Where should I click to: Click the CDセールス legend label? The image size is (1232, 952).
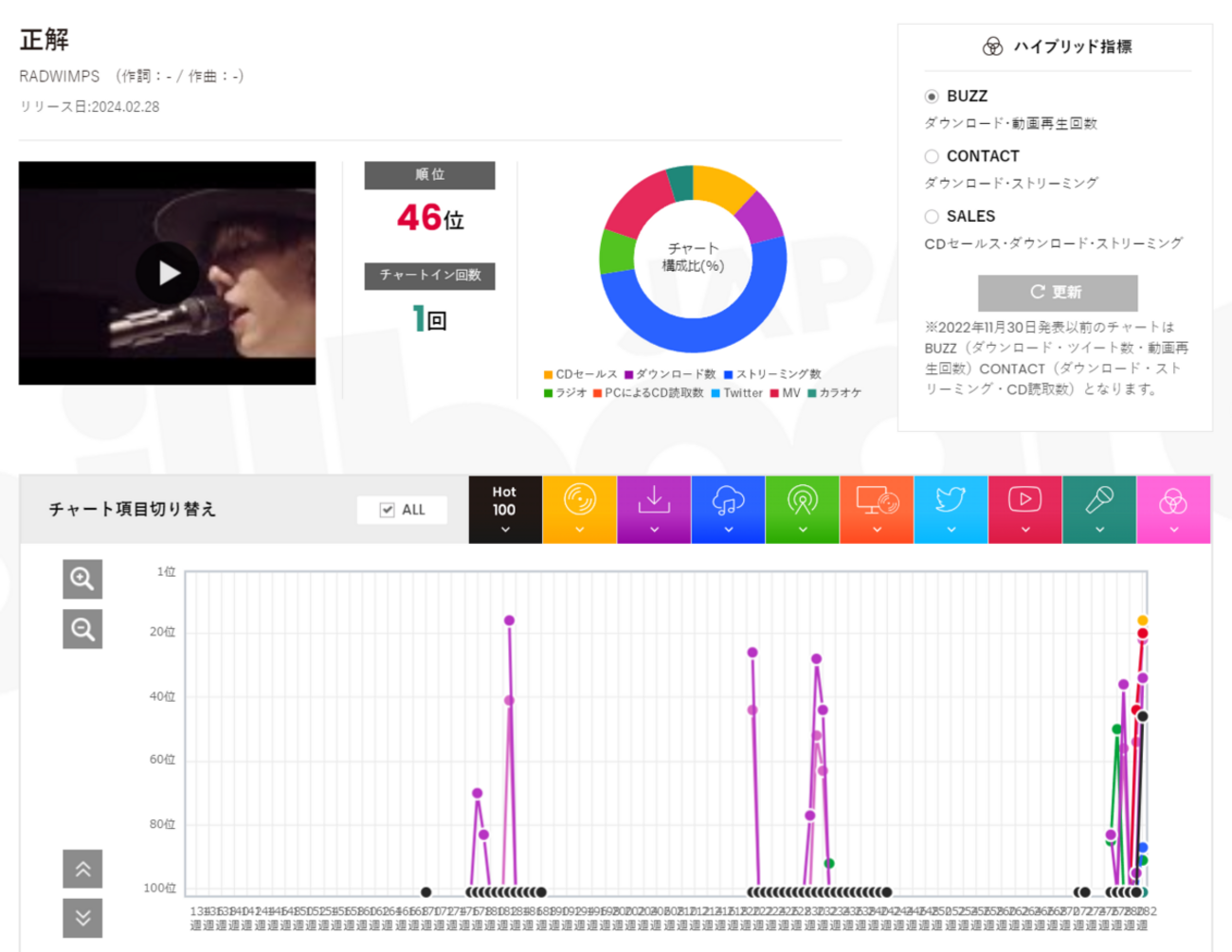[586, 374]
